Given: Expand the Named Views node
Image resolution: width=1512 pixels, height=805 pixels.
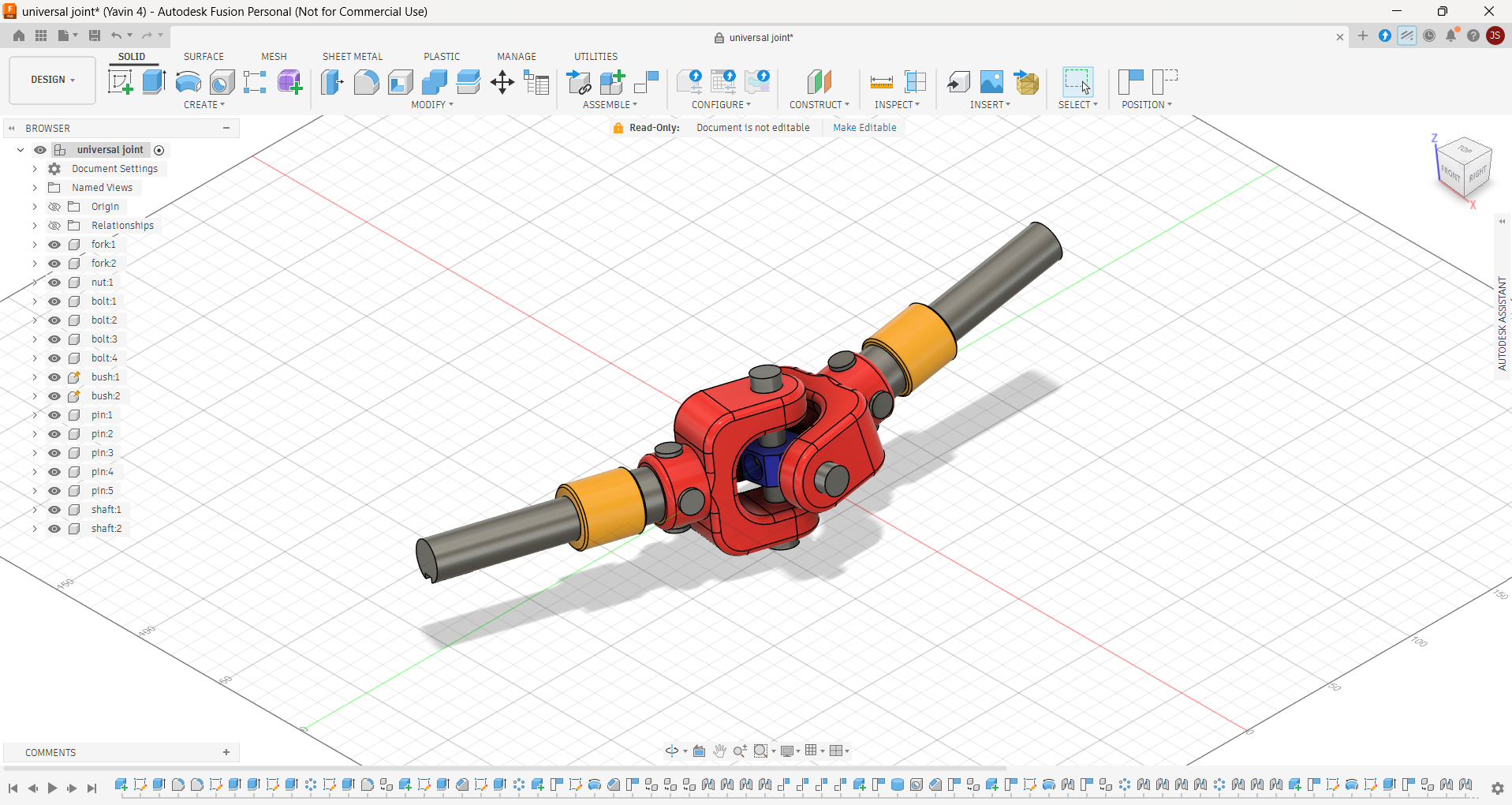Looking at the screenshot, I should [x=35, y=188].
